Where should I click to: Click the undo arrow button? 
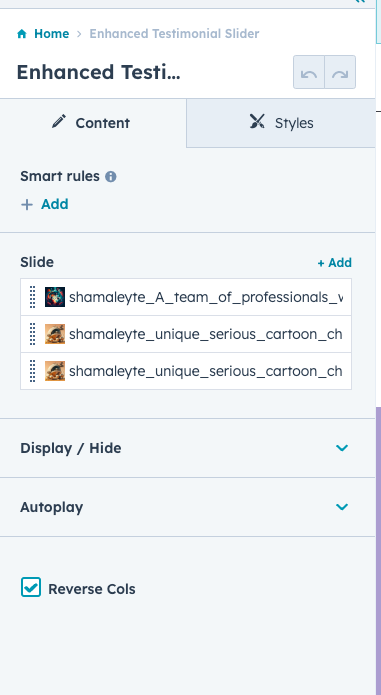click(309, 72)
